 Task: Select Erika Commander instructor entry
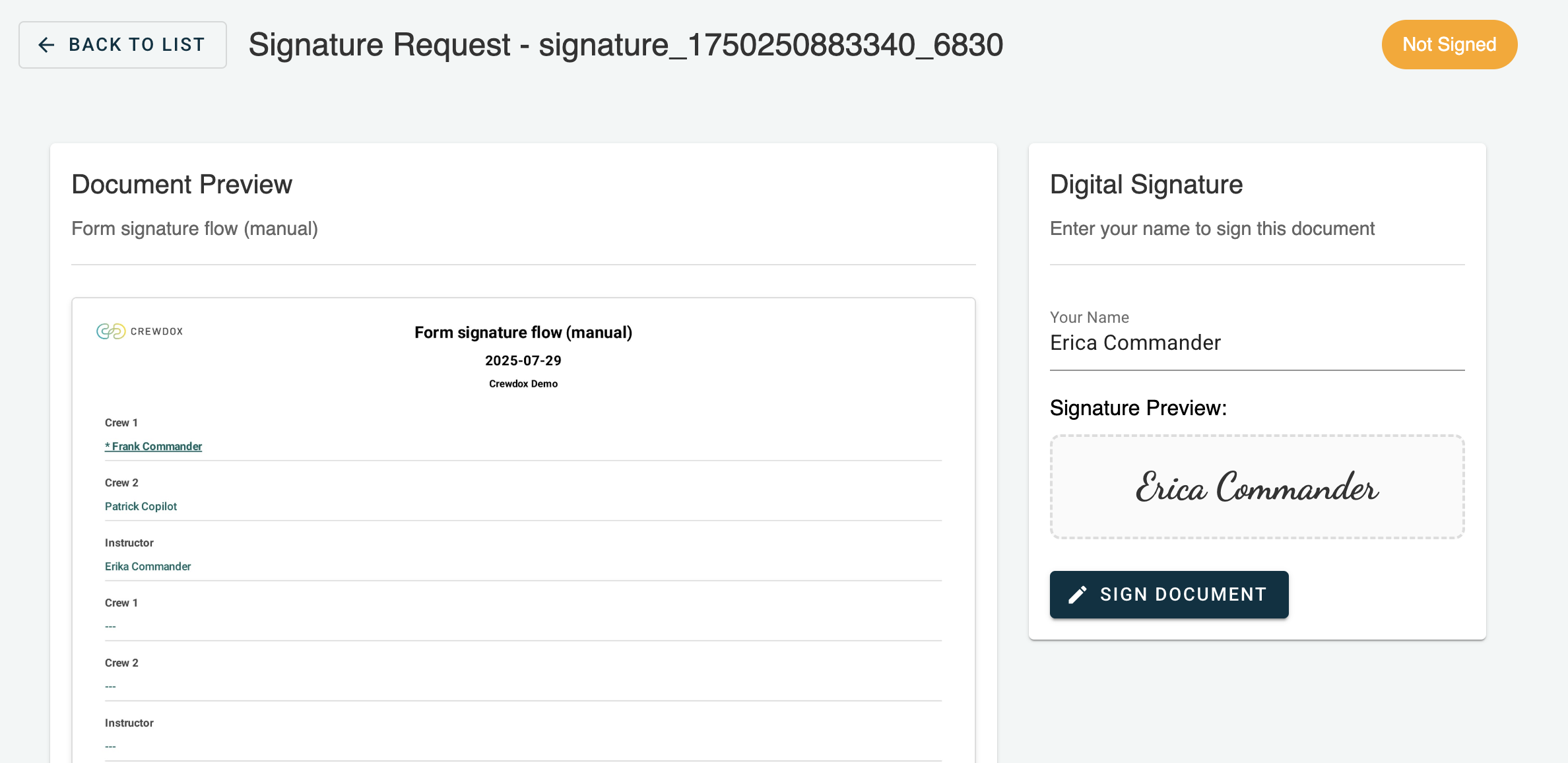148,567
